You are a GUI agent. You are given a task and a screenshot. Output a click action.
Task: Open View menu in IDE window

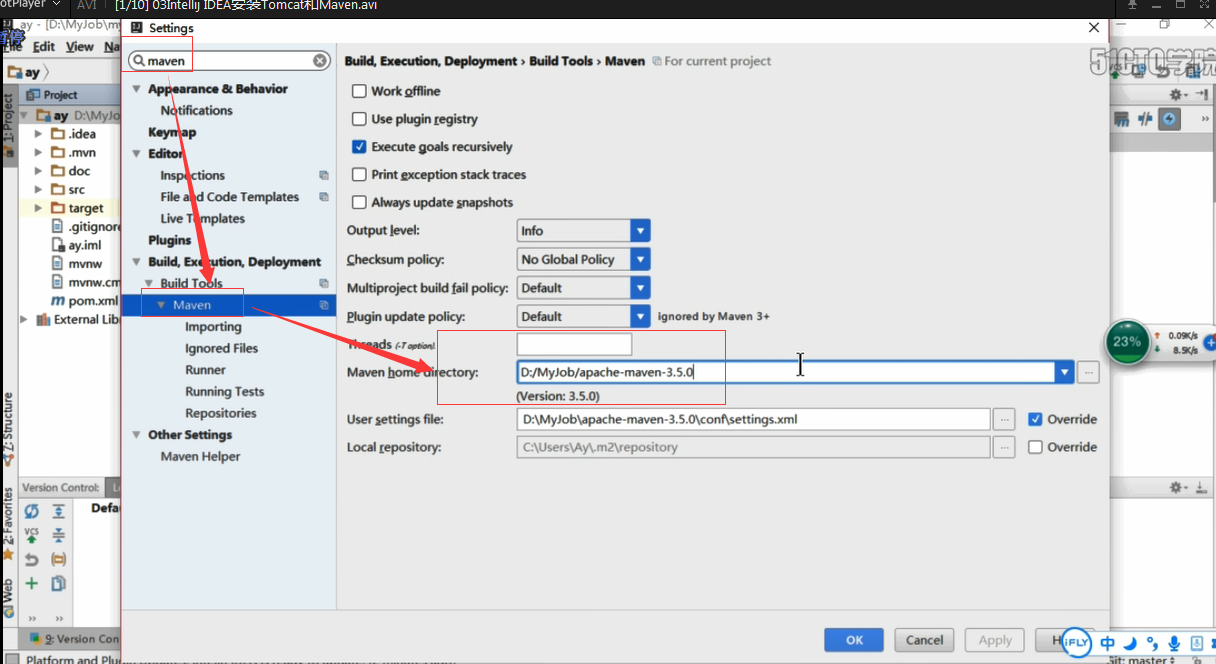79,47
